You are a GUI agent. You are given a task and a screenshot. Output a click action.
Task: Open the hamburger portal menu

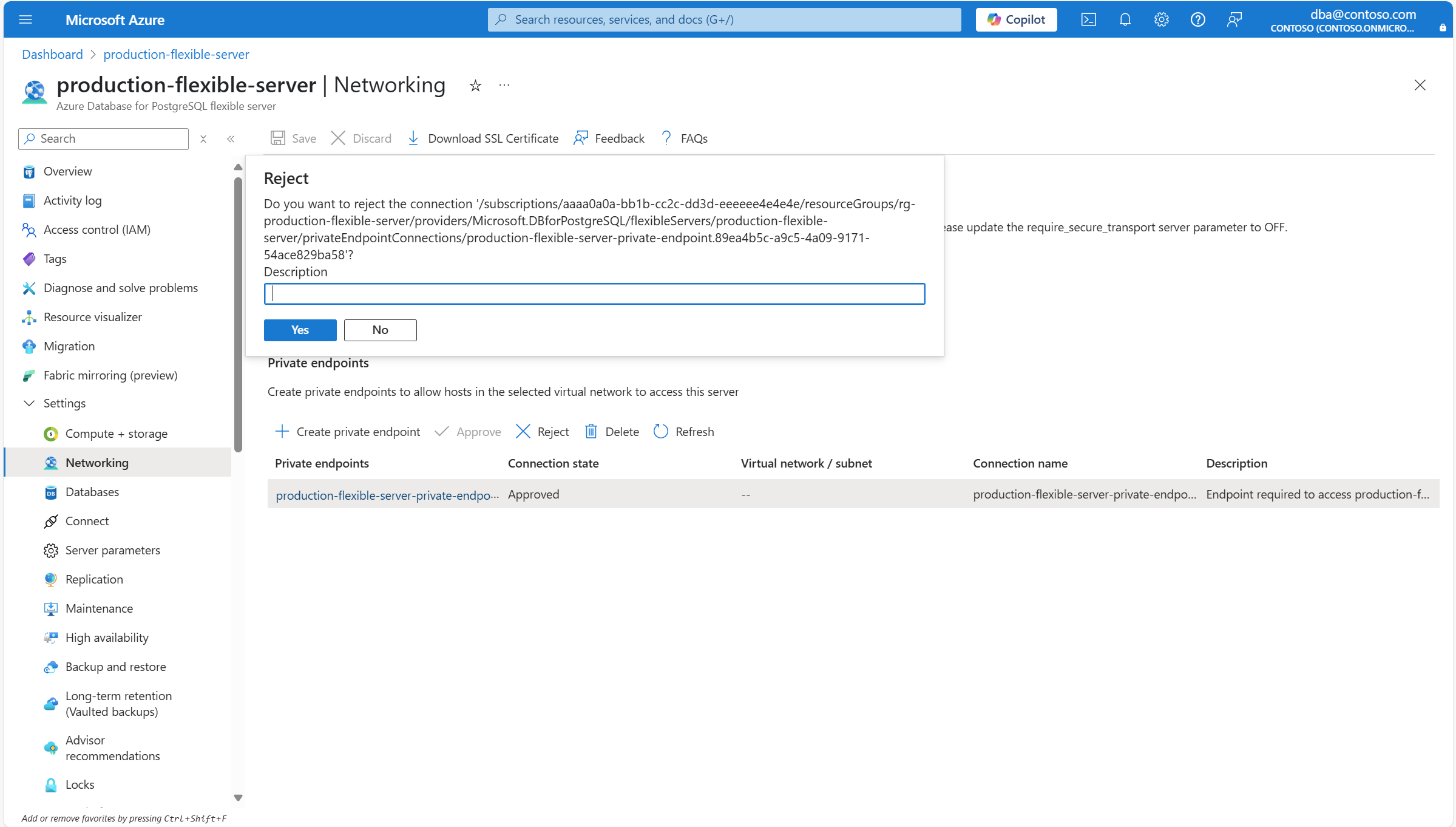(x=25, y=19)
